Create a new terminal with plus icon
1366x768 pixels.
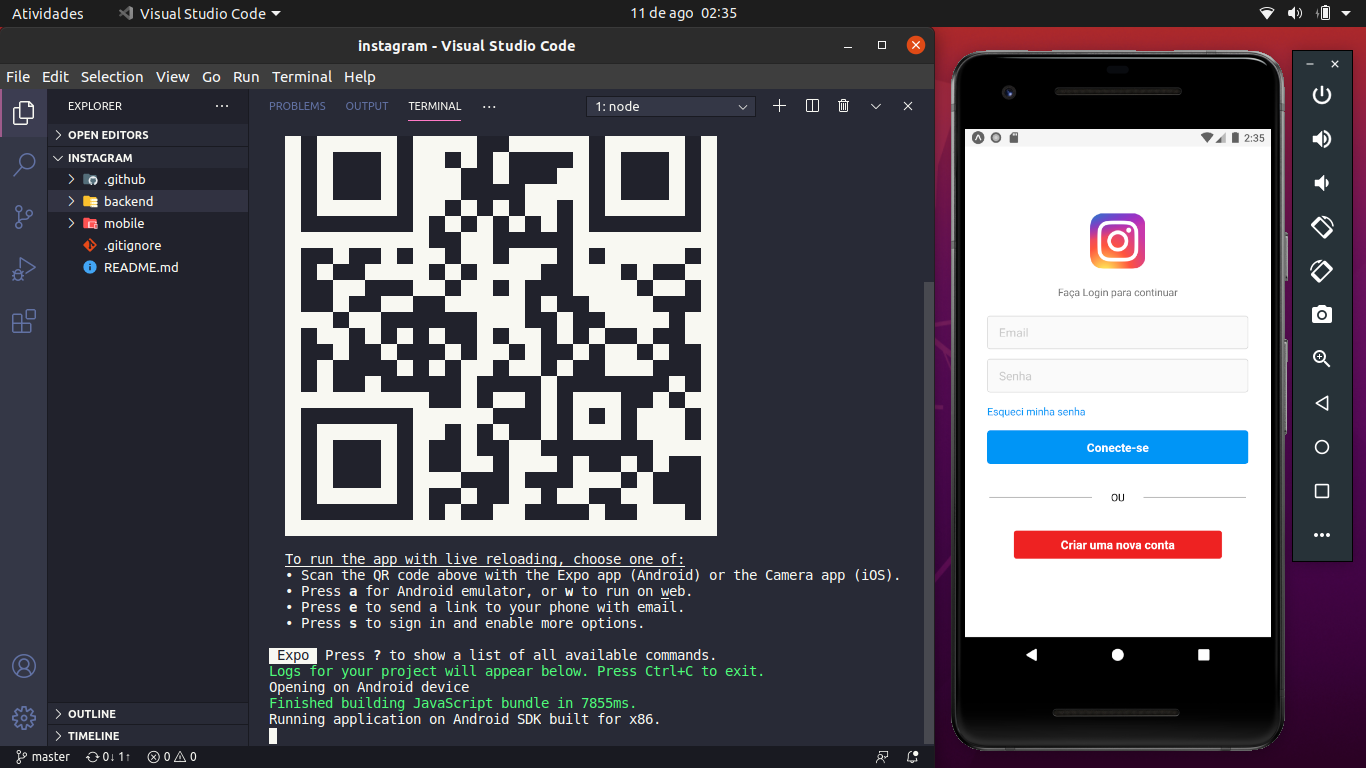tap(780, 106)
